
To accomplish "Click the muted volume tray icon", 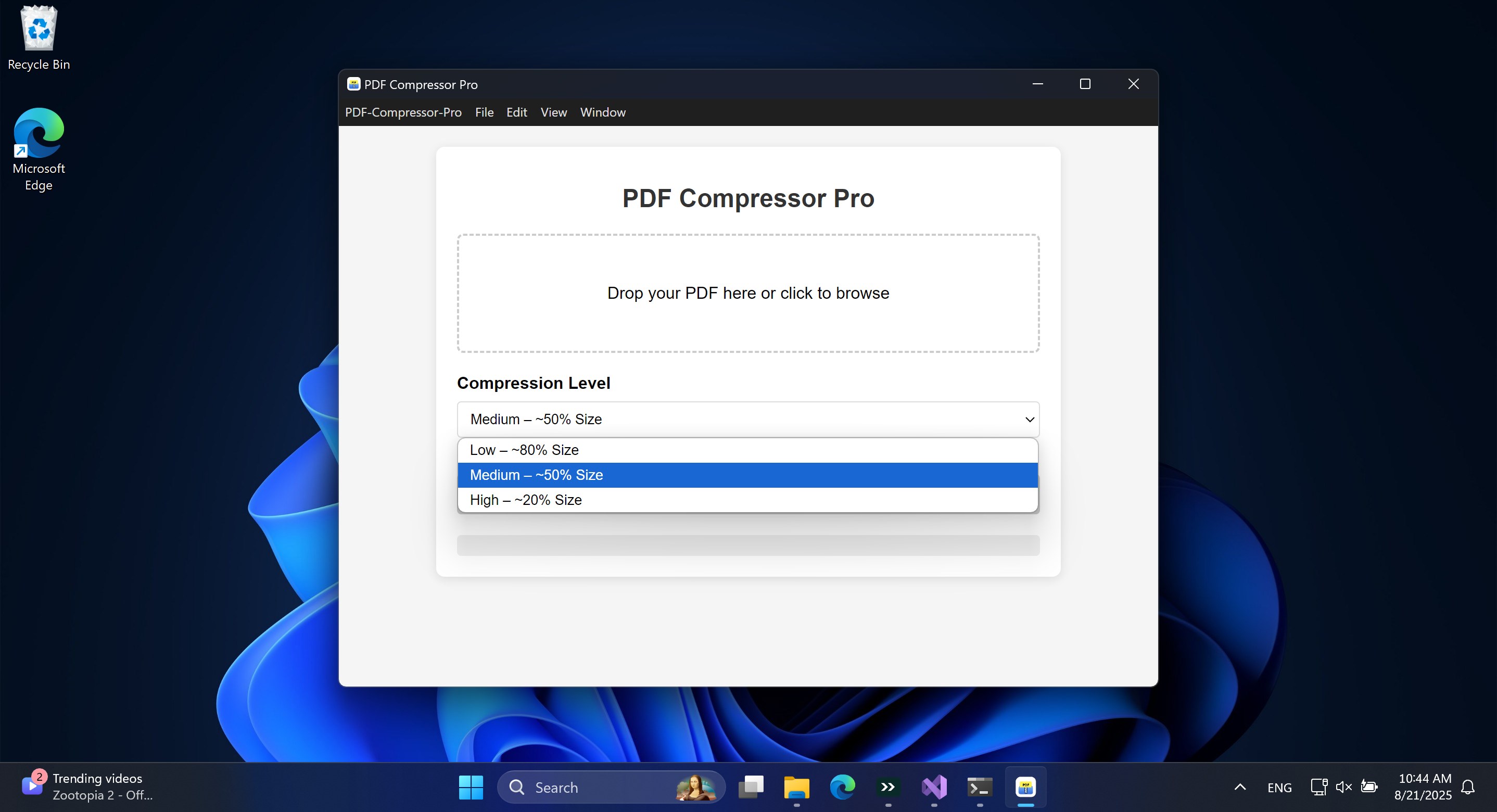I will tap(1343, 787).
